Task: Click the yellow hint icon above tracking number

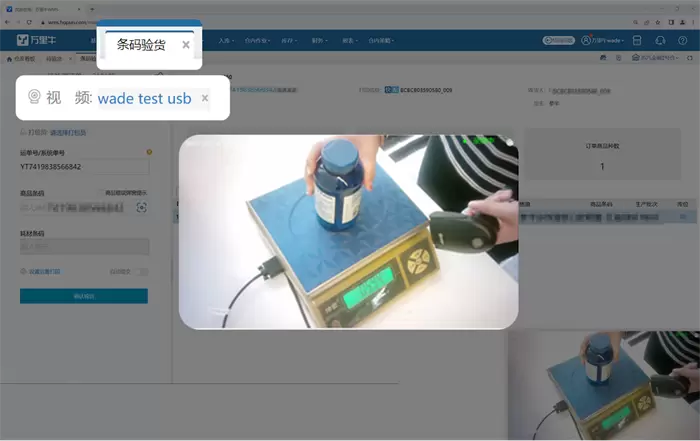Action: (x=149, y=152)
